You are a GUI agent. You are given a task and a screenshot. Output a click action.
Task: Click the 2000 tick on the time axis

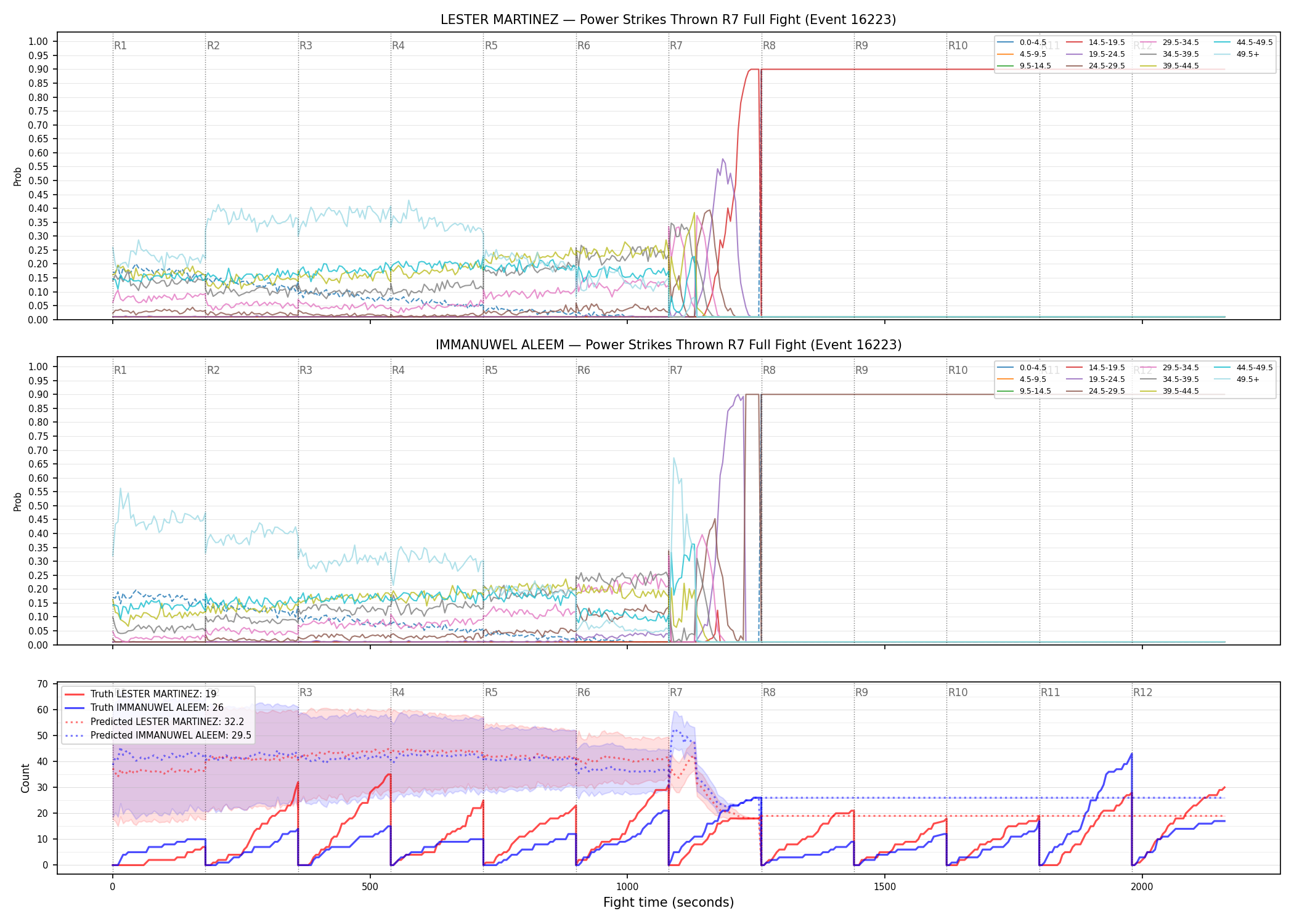tap(1142, 887)
